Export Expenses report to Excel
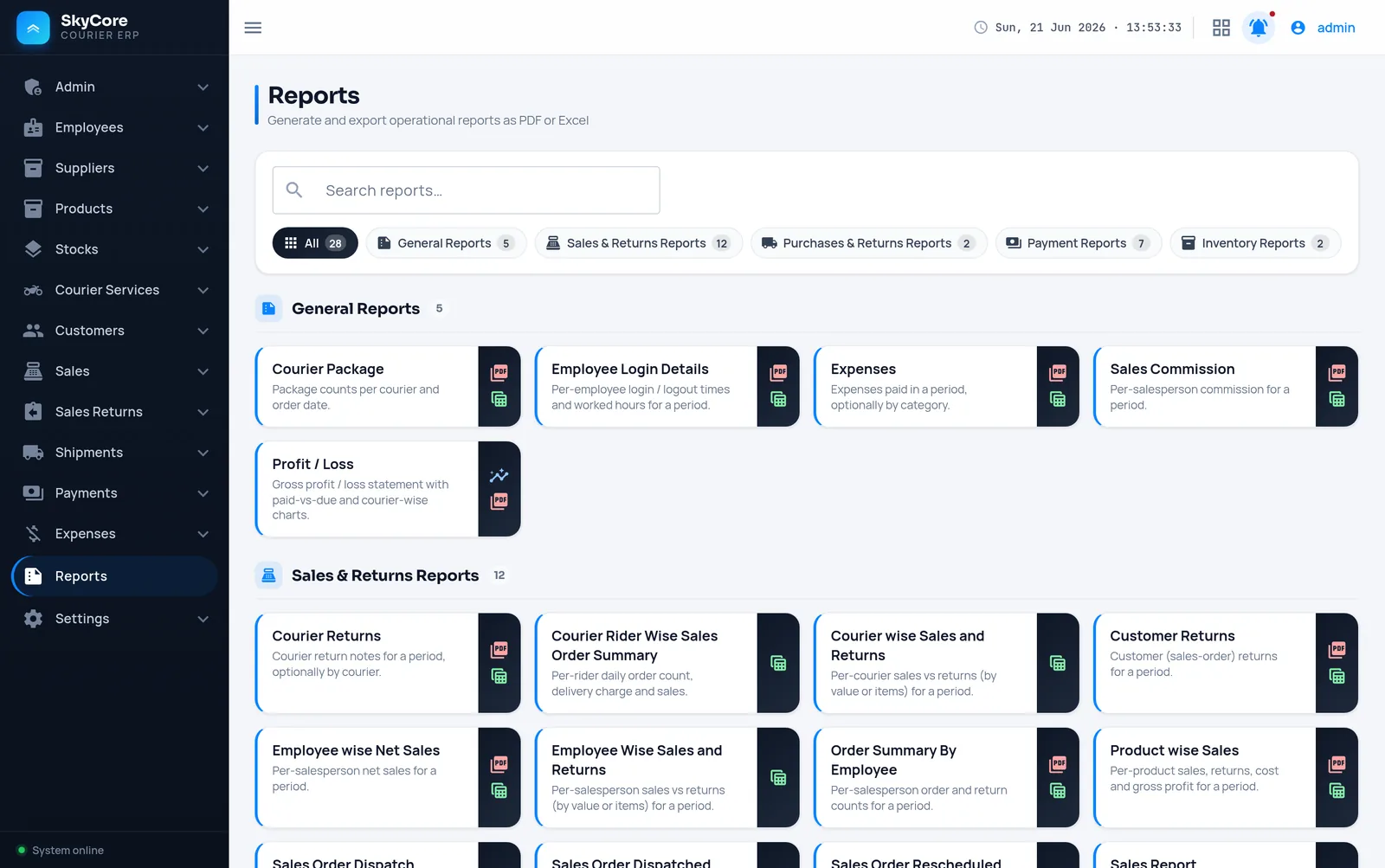The height and width of the screenshot is (868, 1385). point(1058,399)
